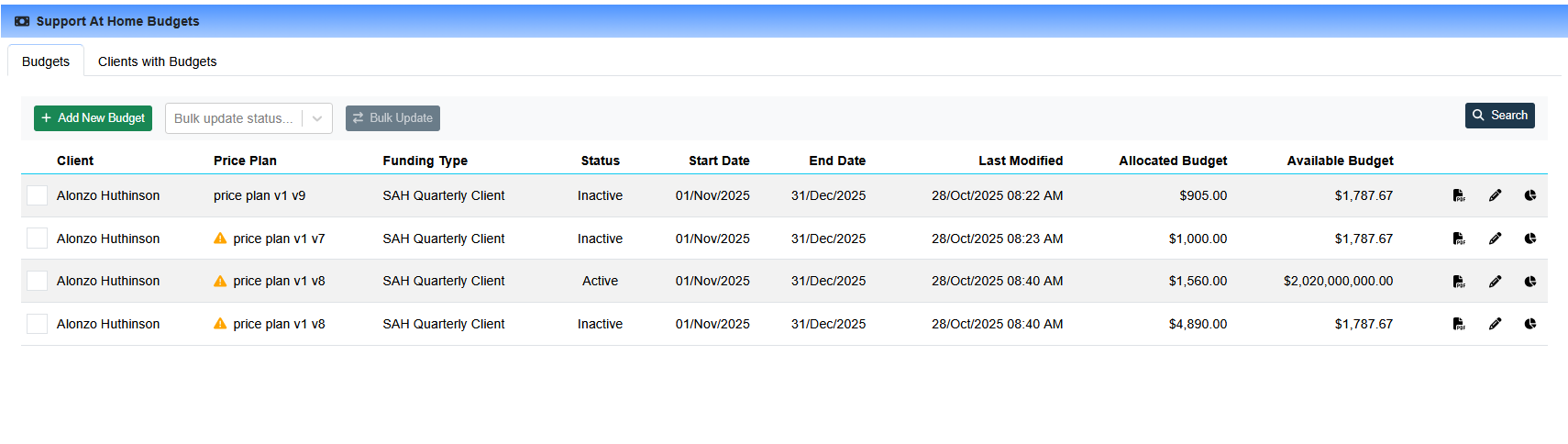Edit the $4,890.00 allocated budget row
This screenshot has height=444, width=1568.
(1495, 324)
